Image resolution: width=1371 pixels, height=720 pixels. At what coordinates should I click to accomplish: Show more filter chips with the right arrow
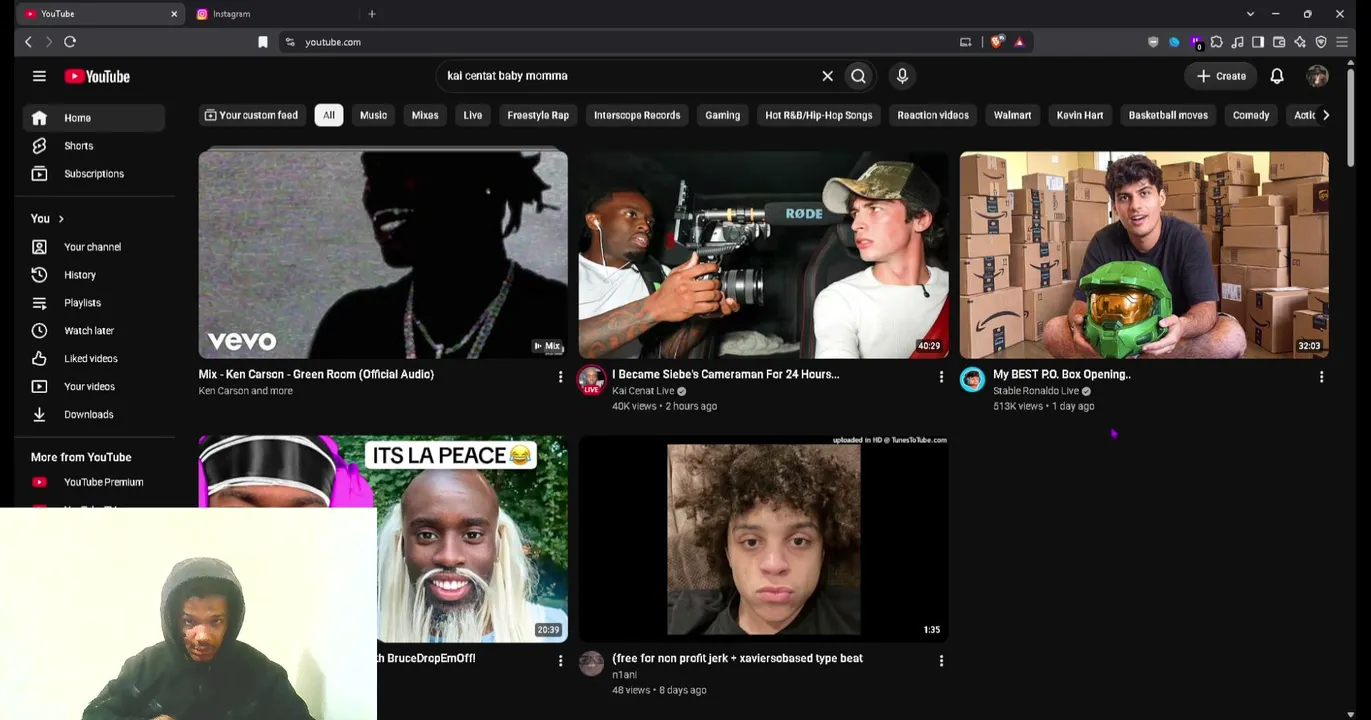pyautogui.click(x=1325, y=115)
